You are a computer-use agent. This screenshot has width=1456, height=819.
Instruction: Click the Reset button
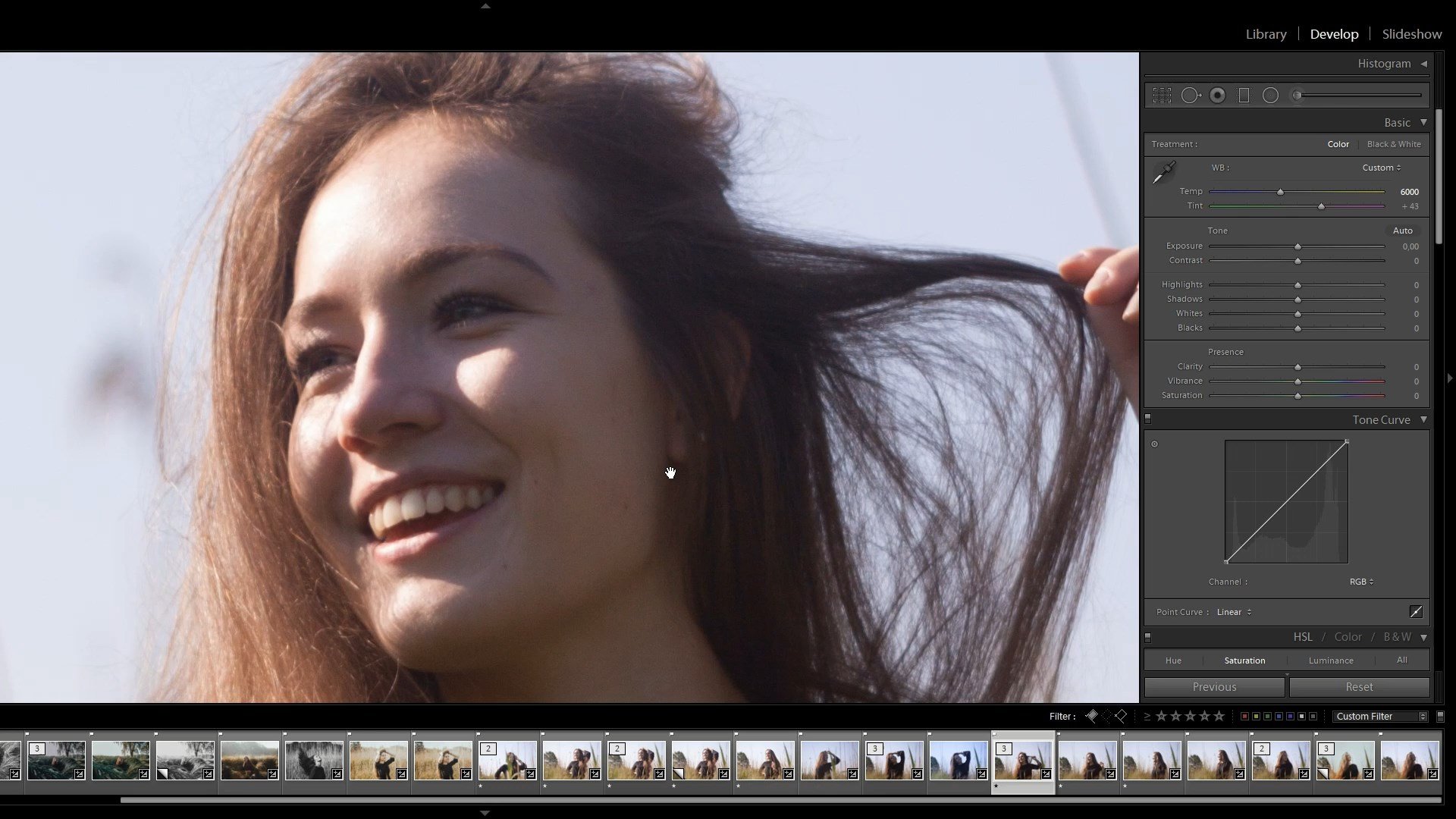pyautogui.click(x=1359, y=687)
